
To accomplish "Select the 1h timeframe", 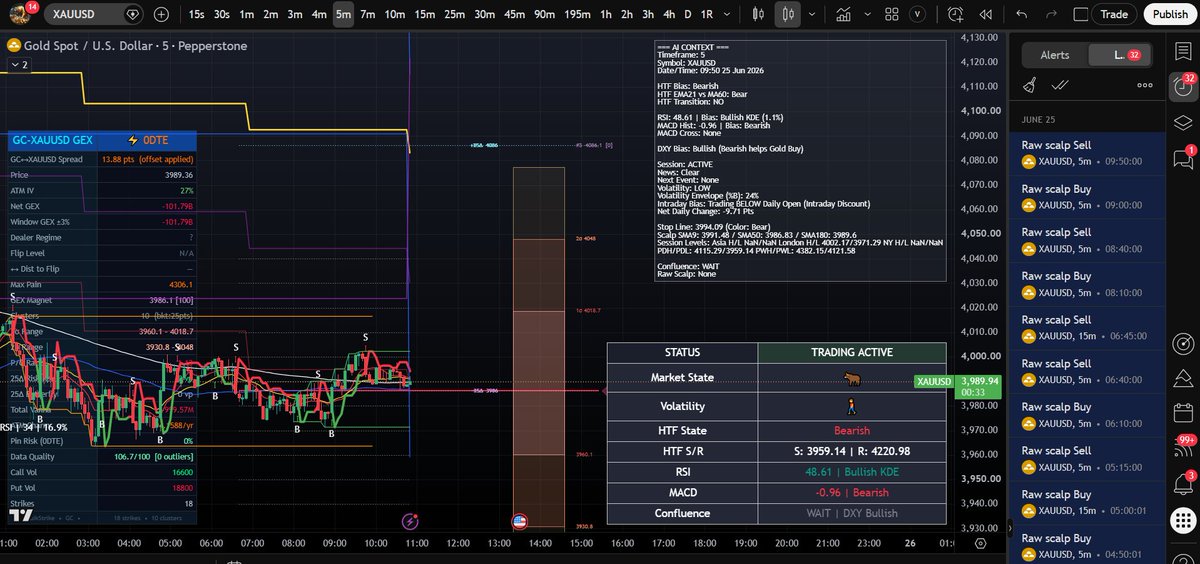I will click(606, 15).
